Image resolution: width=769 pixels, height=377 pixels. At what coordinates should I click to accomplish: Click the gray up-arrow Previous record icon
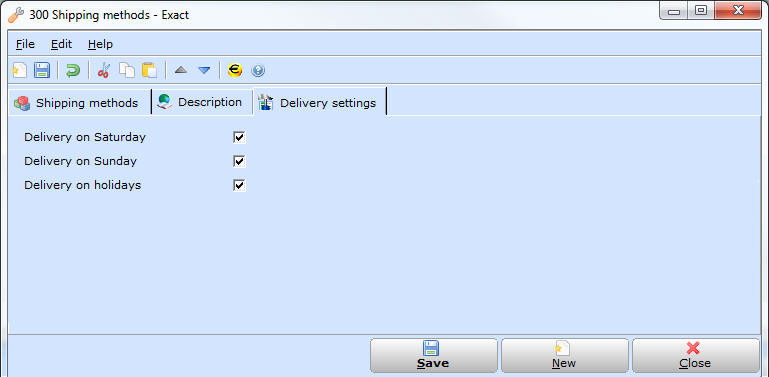pos(181,71)
